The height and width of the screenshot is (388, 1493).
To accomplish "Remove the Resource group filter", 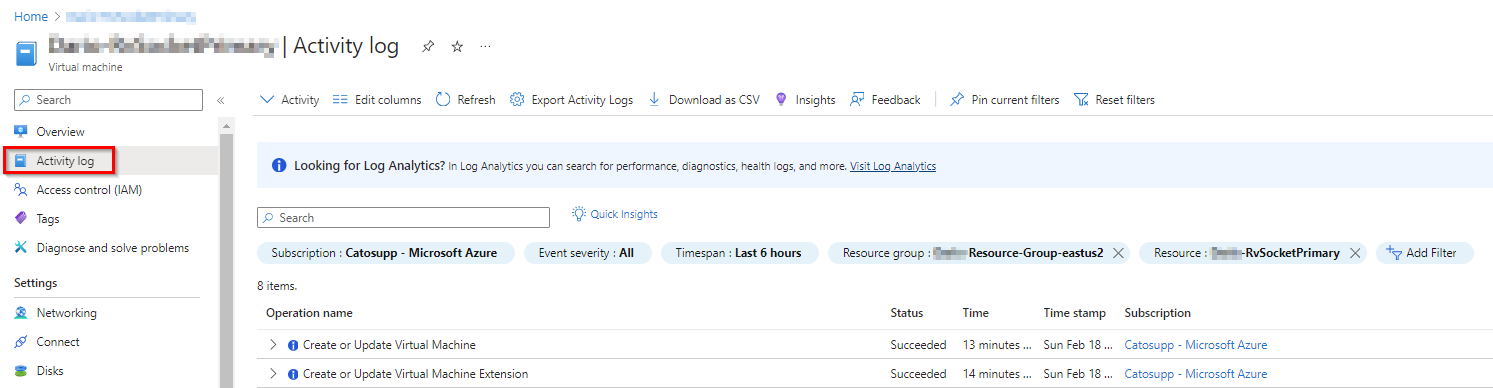I will (1118, 253).
